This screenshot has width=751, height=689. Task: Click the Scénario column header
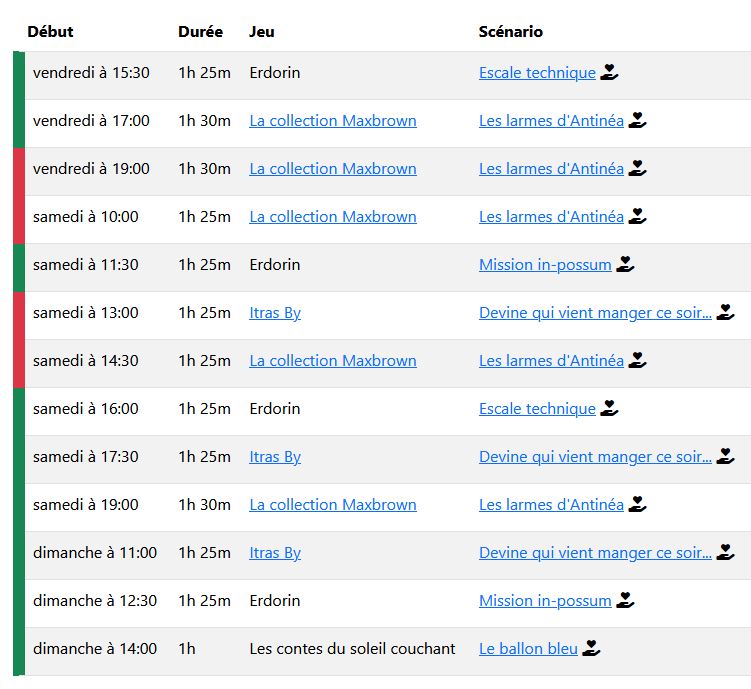point(511,31)
